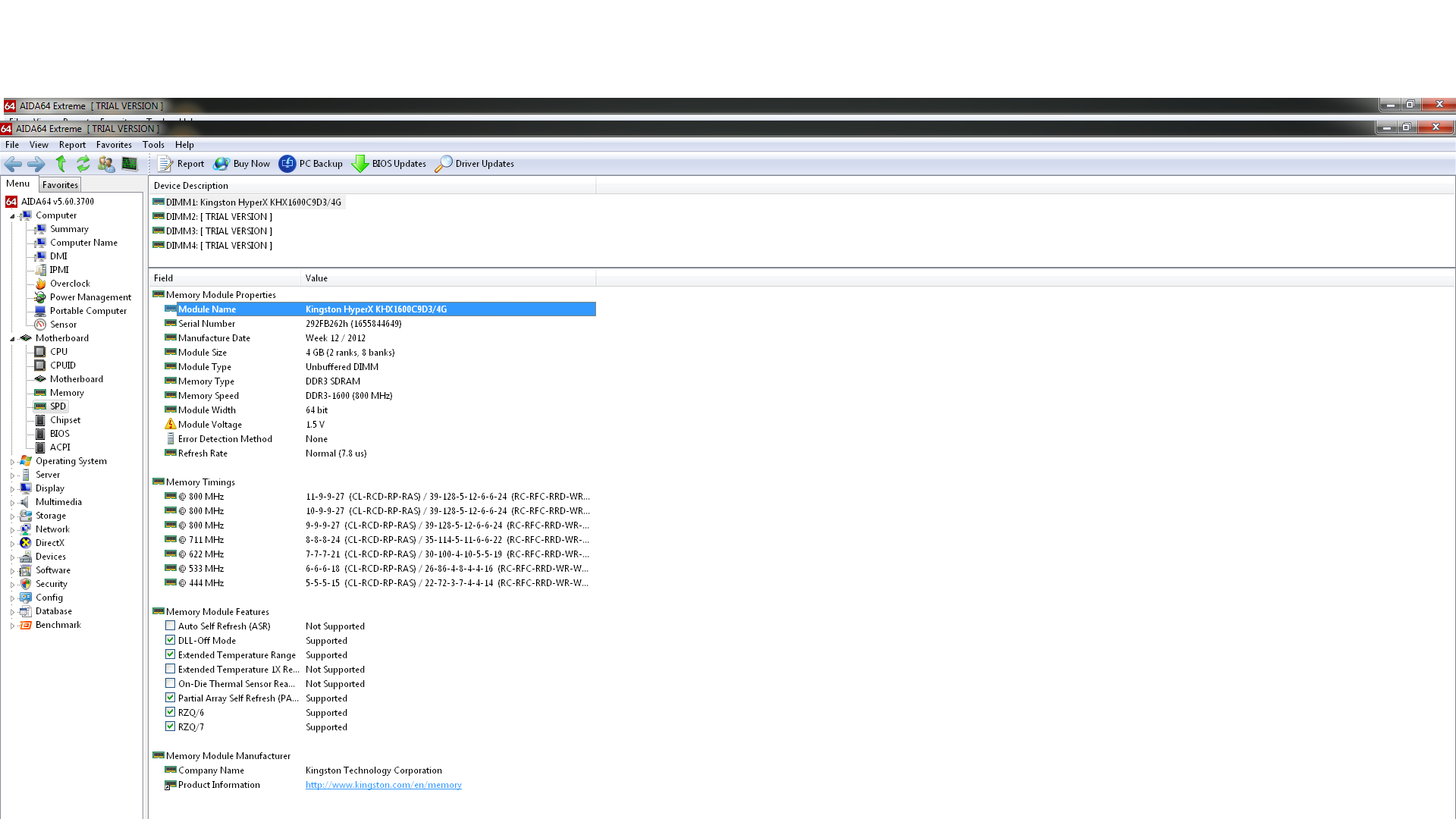Toggle Extended Temperature 1X Refresh checkbox

170,669
